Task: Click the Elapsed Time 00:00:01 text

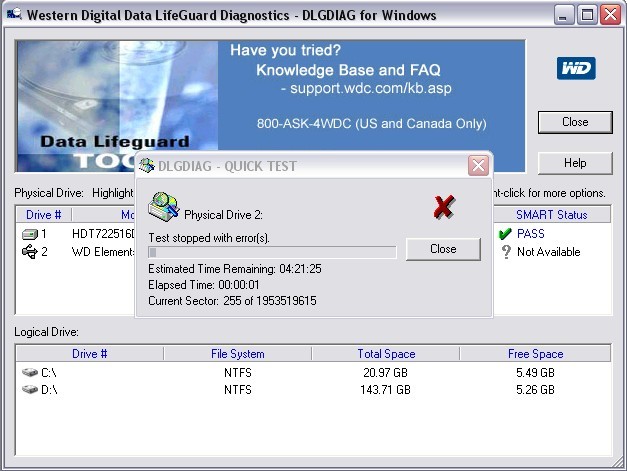Action: pos(204,285)
